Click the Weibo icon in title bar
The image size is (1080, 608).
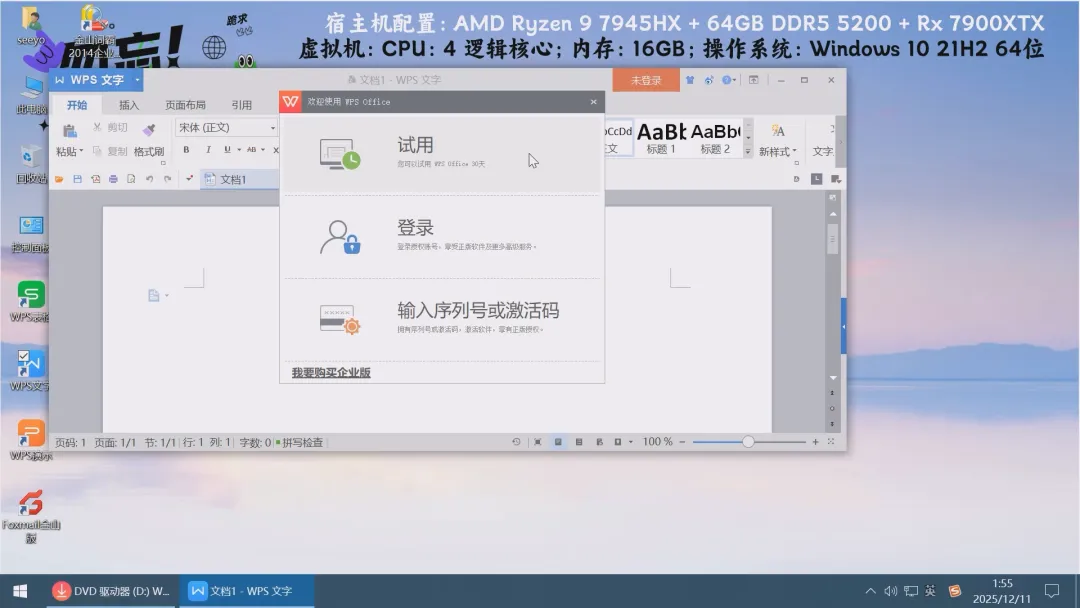[x=709, y=80]
